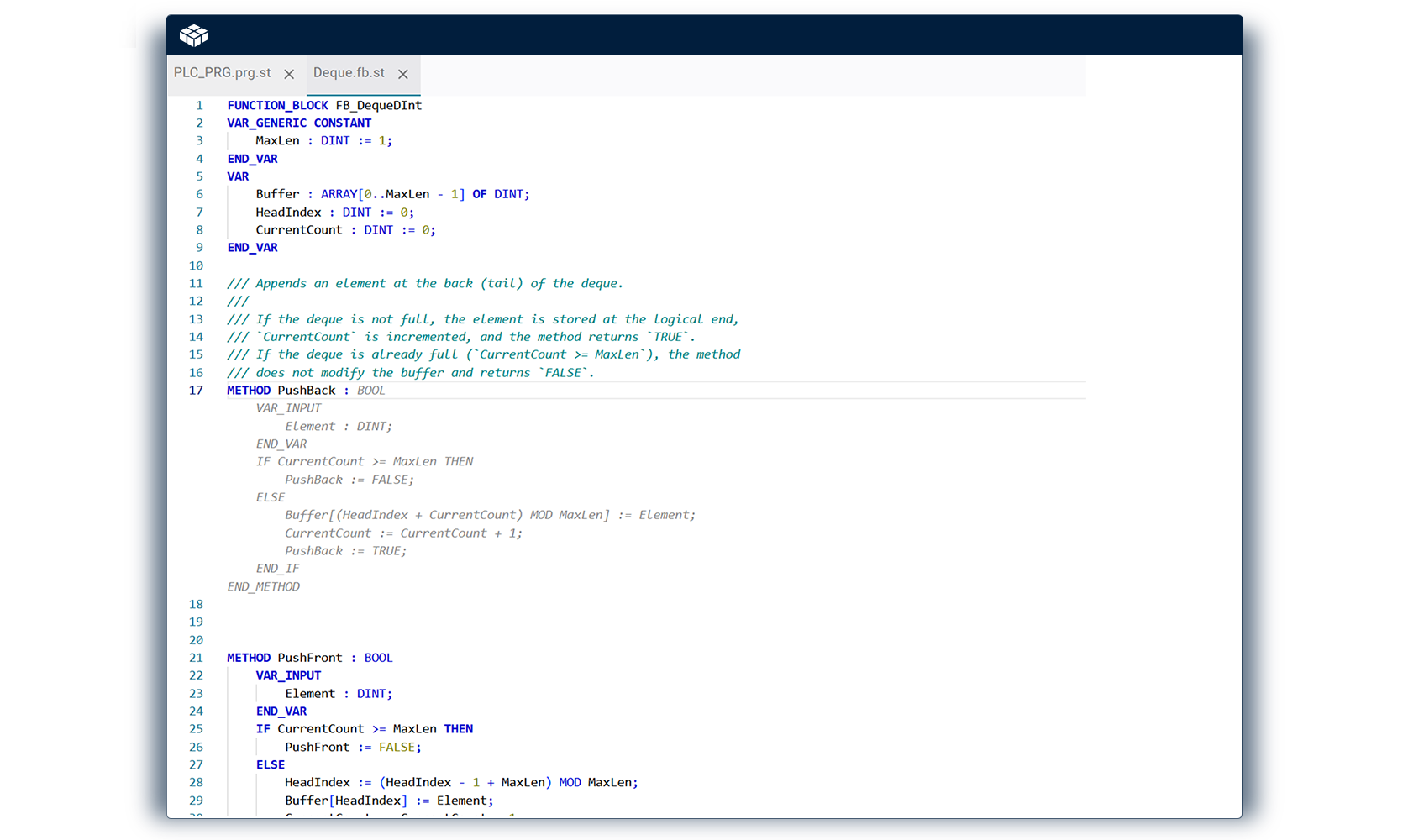The height and width of the screenshot is (840, 1403).
Task: Close the PLC_PRG.prg.st tab
Action: 289,74
